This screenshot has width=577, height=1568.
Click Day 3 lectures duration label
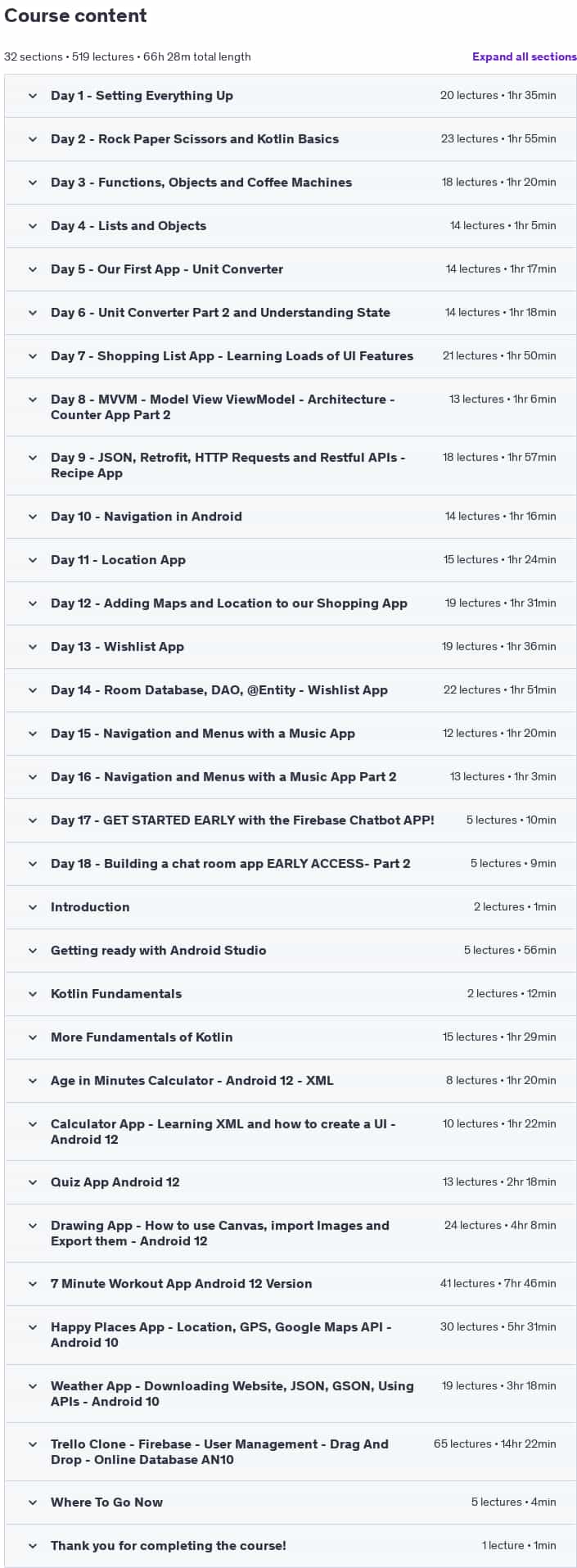click(498, 183)
